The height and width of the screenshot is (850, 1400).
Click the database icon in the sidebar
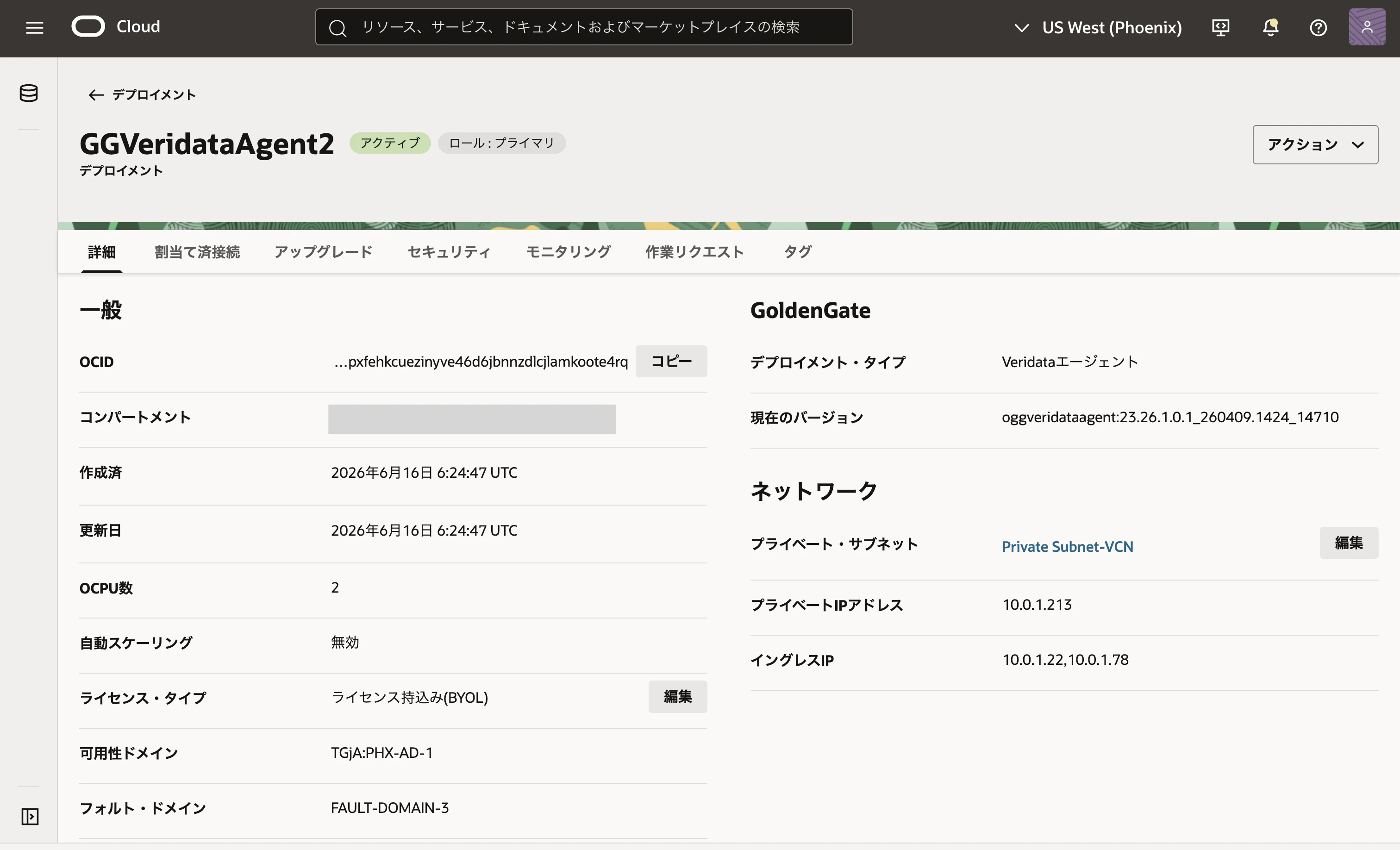tap(28, 93)
